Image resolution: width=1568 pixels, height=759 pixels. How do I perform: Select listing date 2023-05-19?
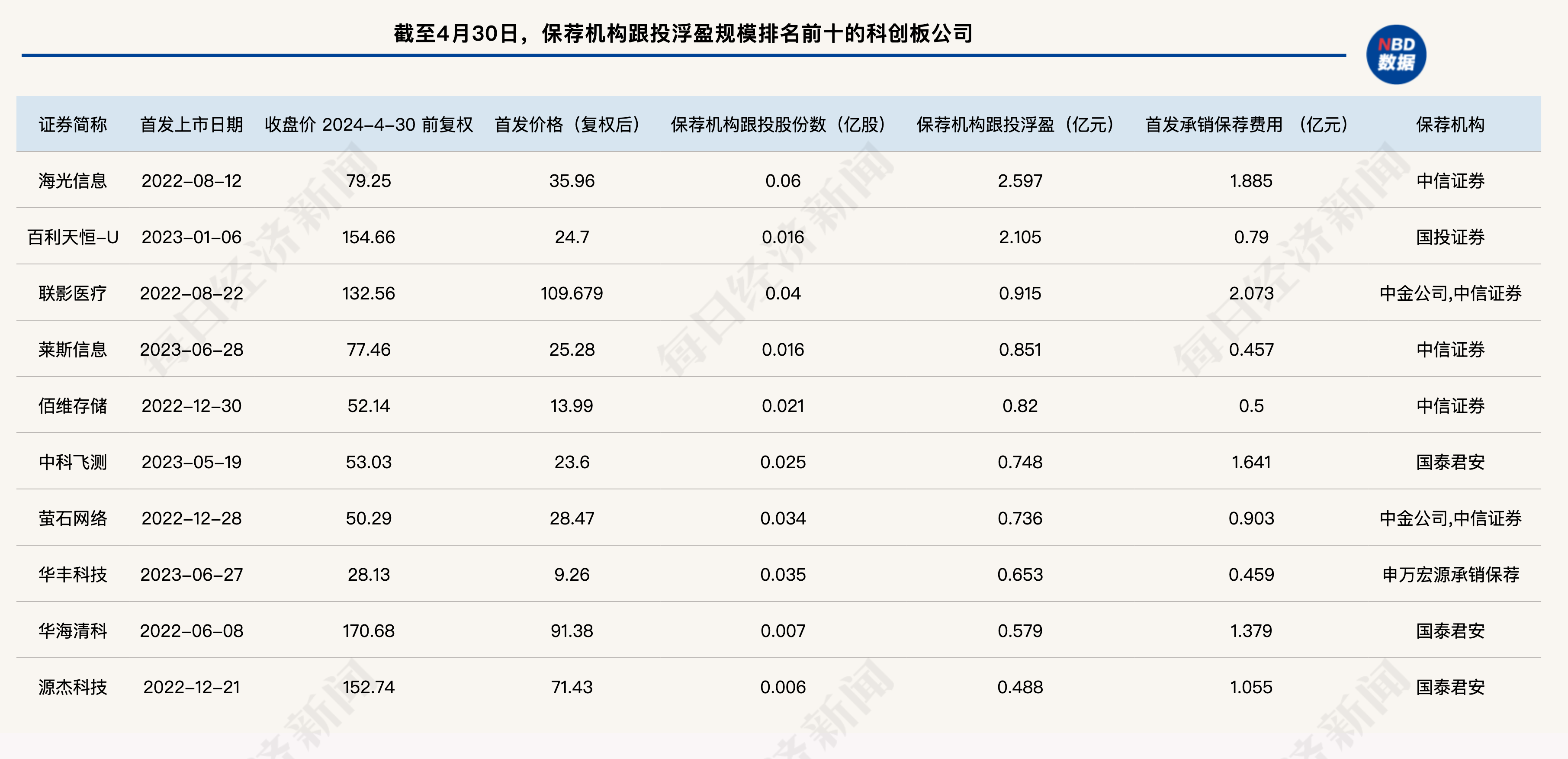[x=191, y=462]
